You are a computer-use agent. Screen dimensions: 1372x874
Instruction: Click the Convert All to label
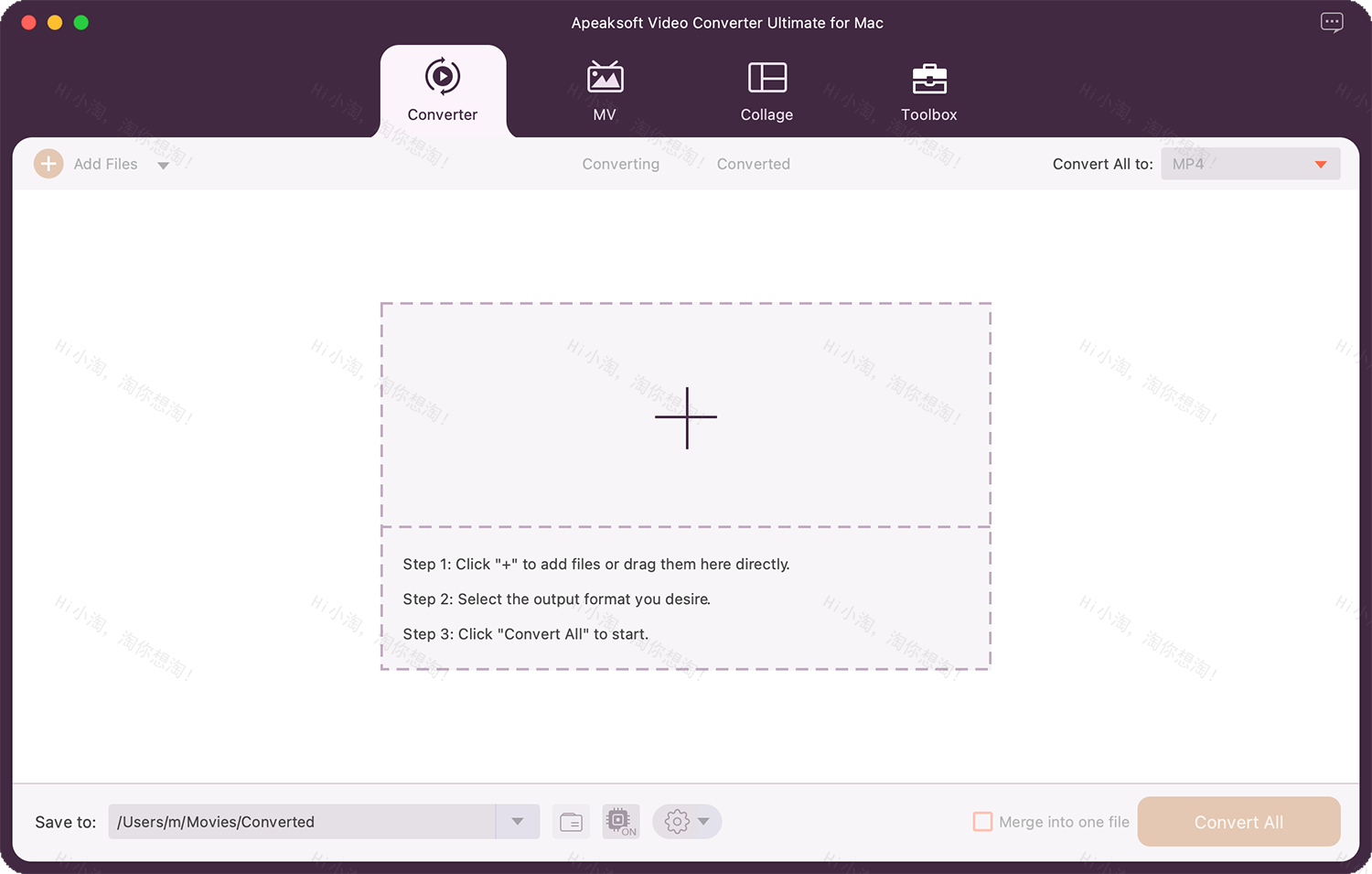click(1102, 164)
